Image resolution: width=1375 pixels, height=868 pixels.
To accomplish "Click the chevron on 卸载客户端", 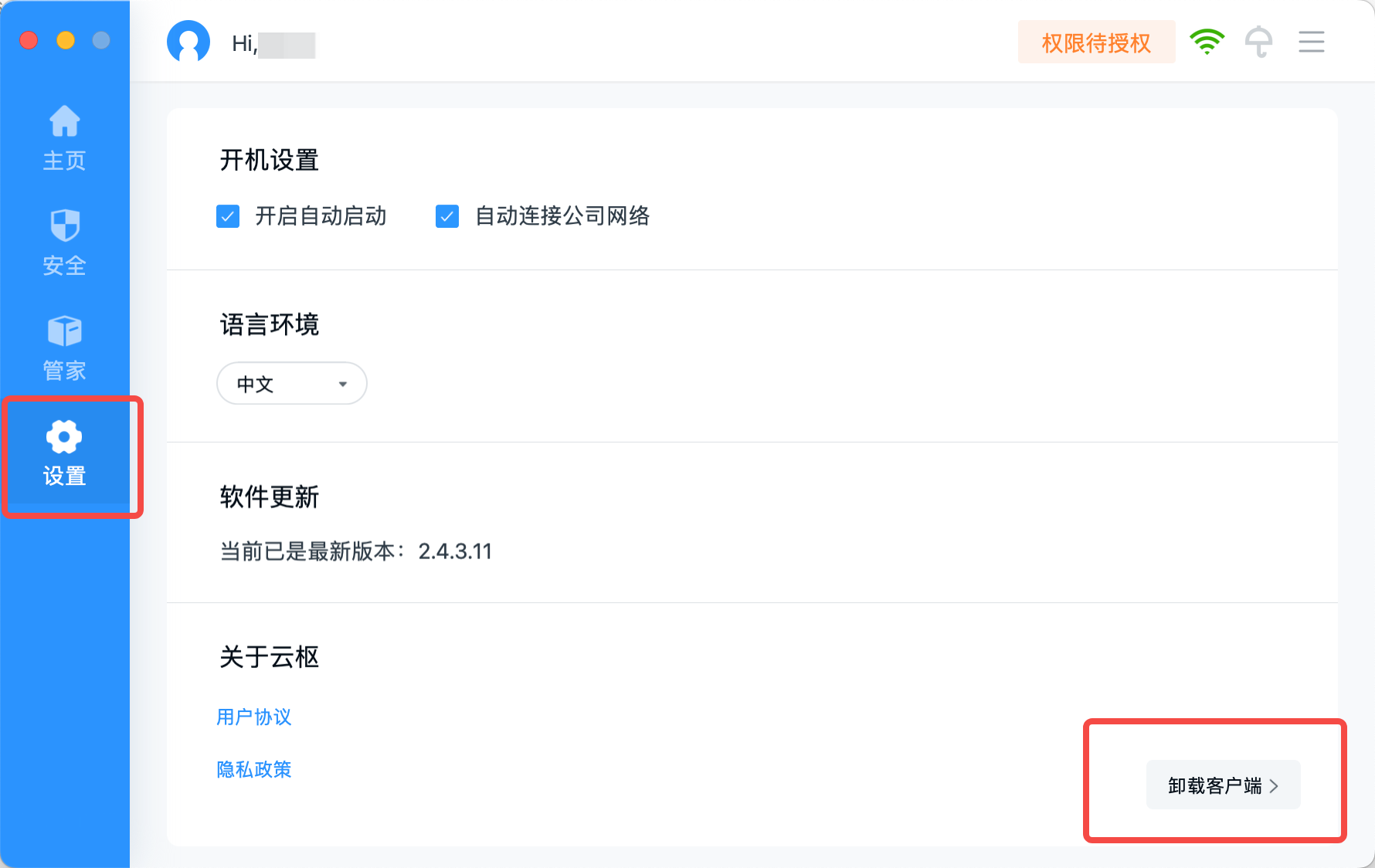I will (1274, 785).
